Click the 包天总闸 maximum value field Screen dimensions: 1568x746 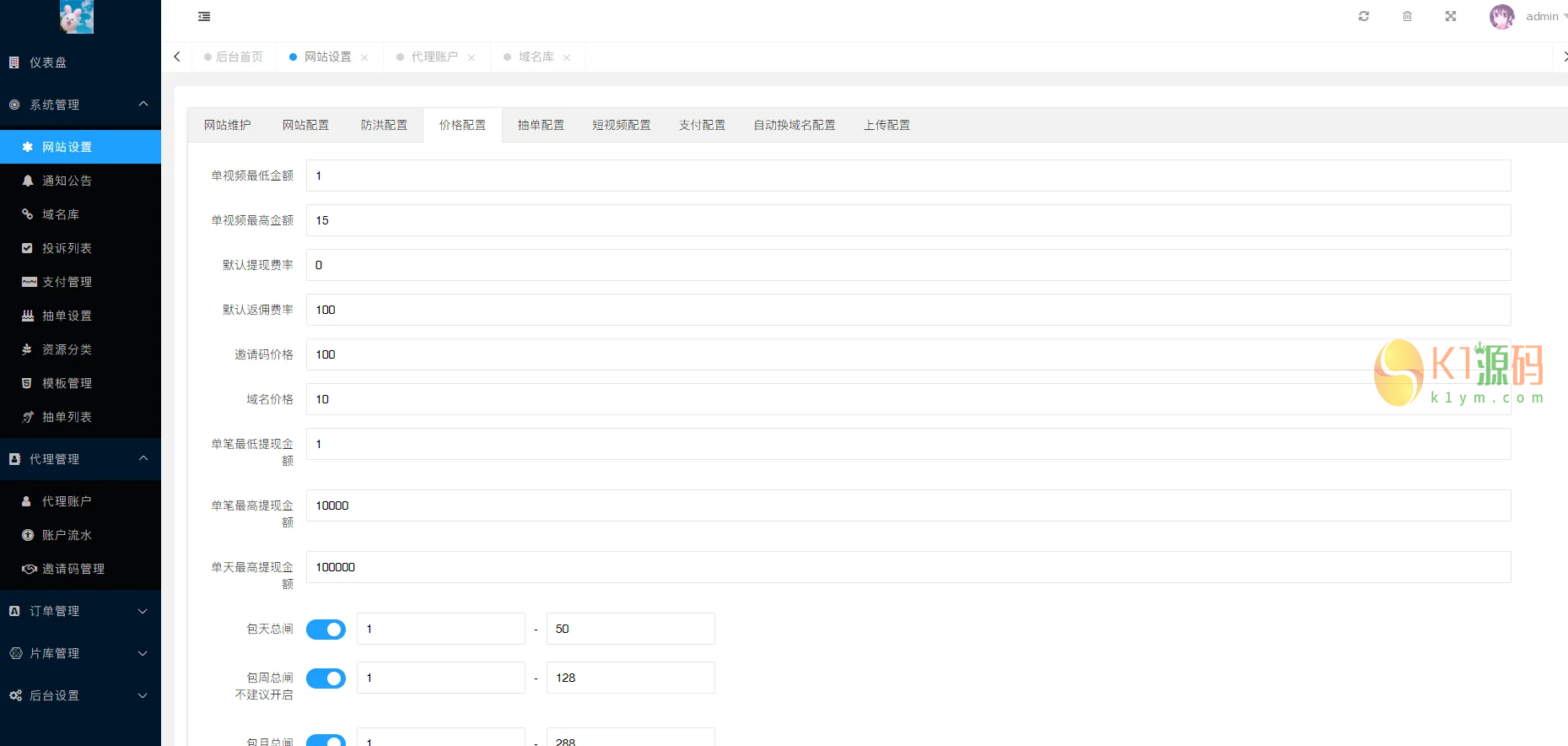(631, 629)
